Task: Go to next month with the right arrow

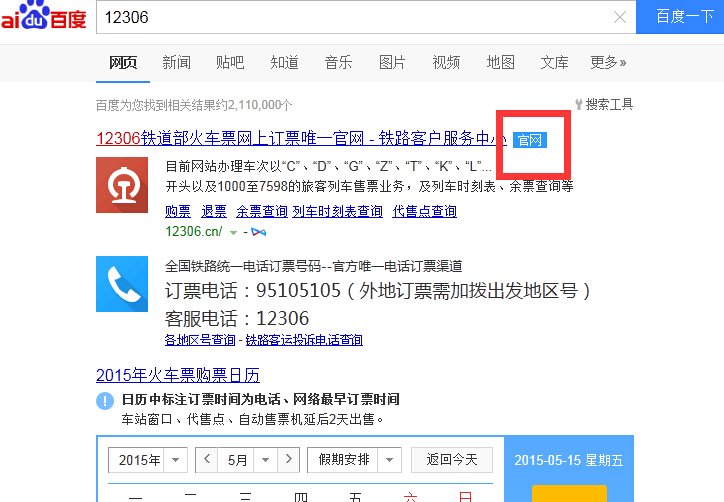Action: click(x=289, y=460)
